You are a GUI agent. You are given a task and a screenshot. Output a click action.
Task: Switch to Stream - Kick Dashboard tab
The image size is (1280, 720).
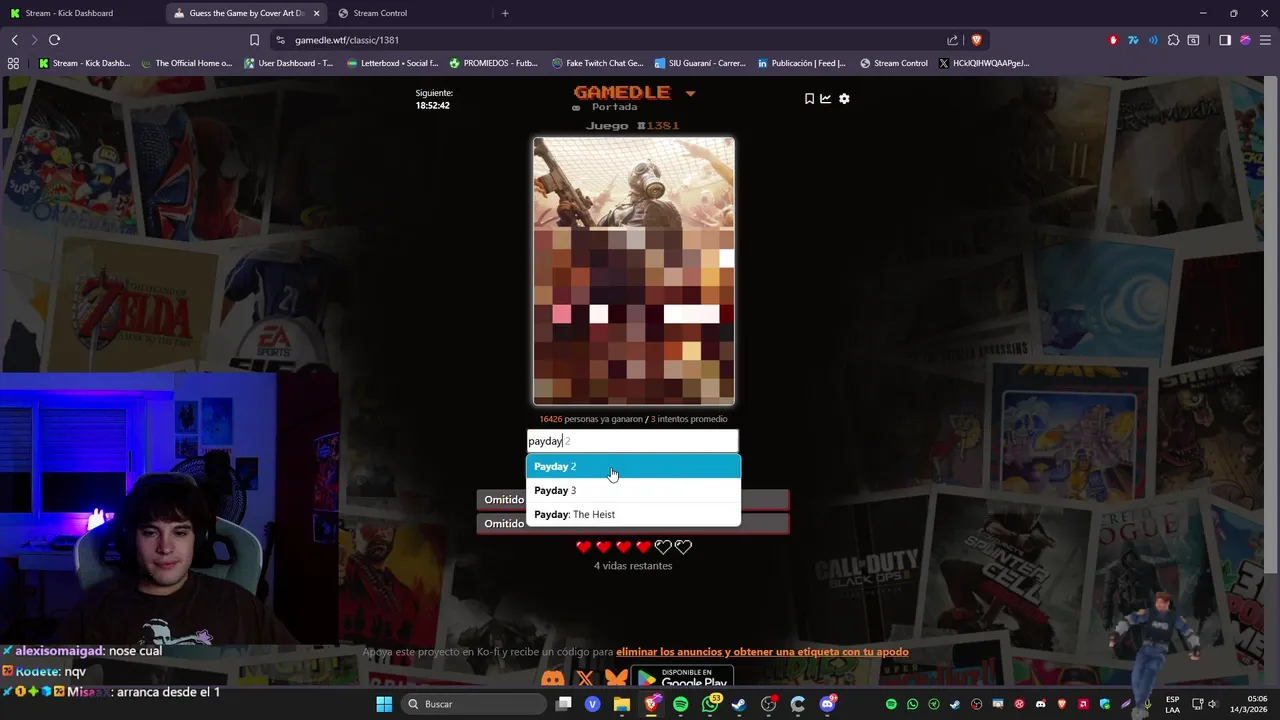pyautogui.click(x=78, y=13)
